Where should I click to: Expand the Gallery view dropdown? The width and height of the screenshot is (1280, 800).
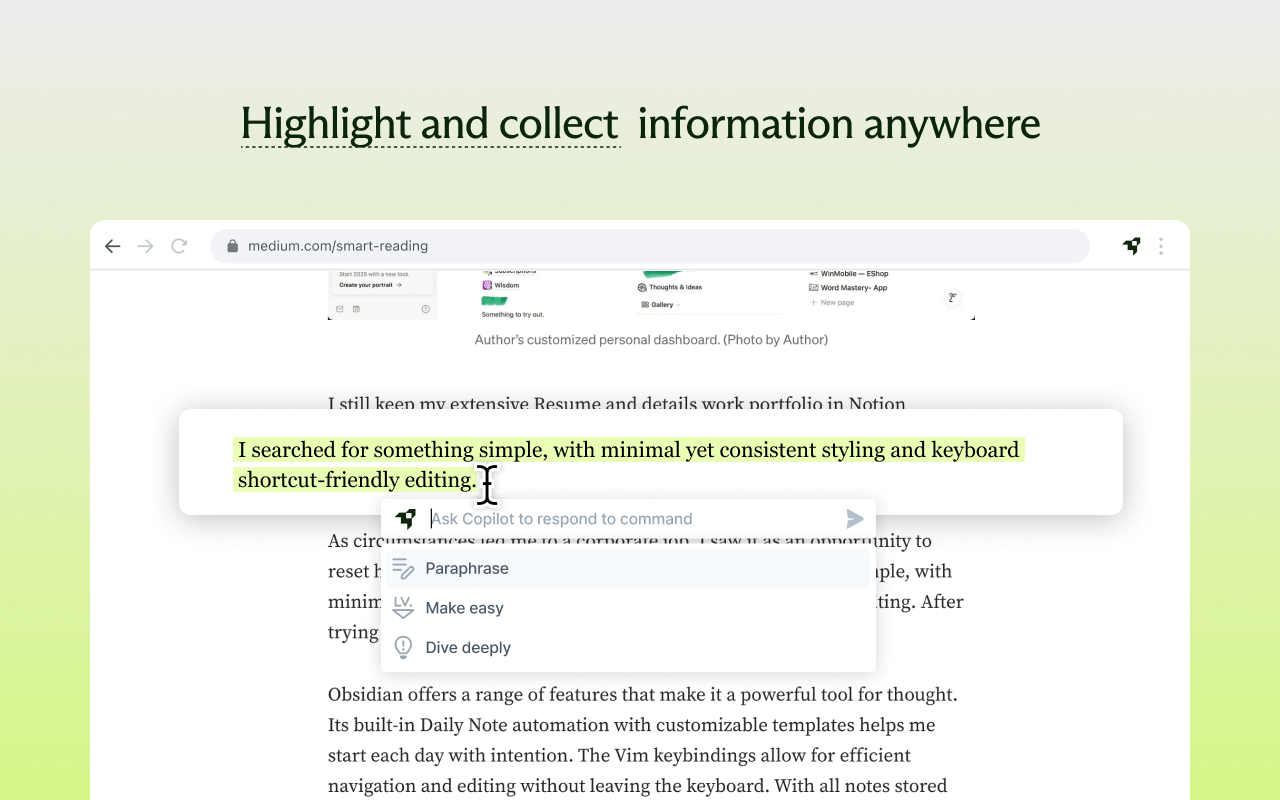tap(659, 304)
